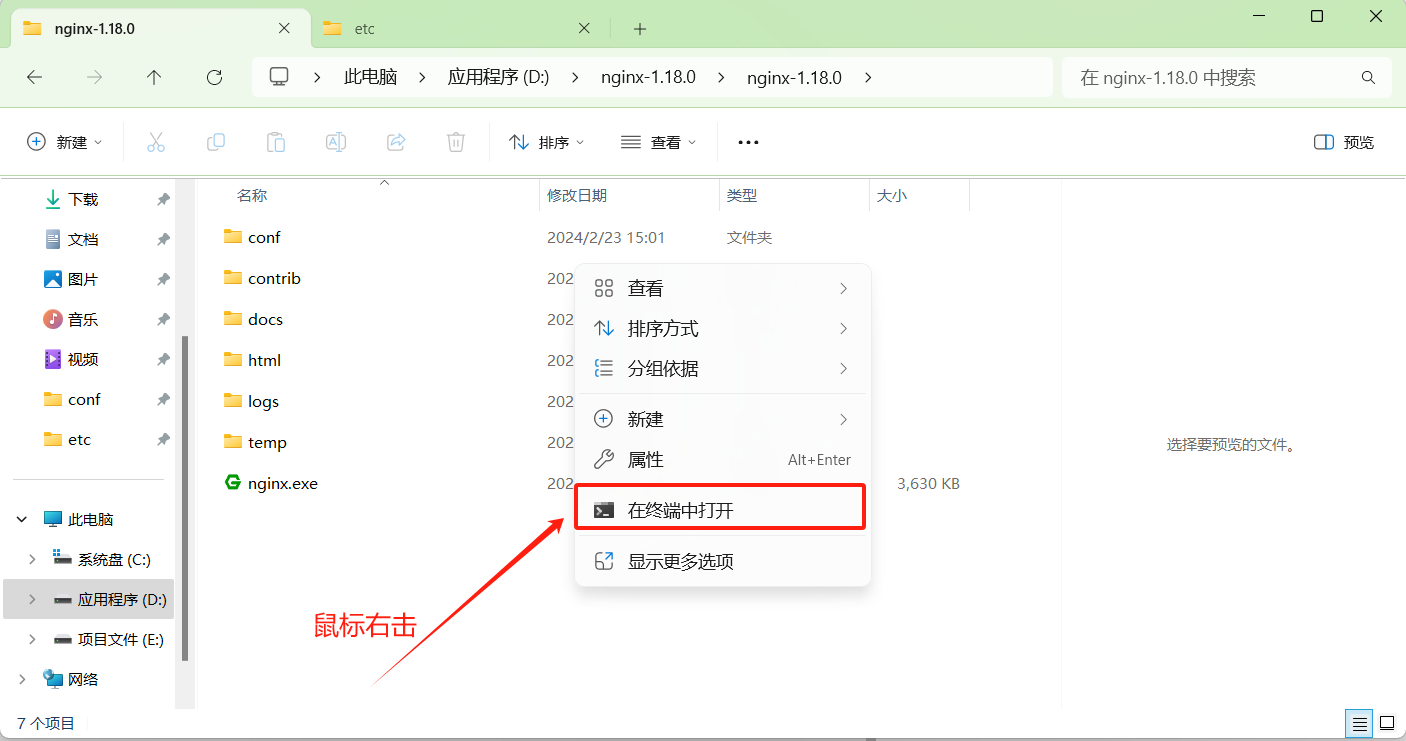1406x741 pixels.
Task: Open 排序方式 submenu in context menu
Action: pos(722,328)
